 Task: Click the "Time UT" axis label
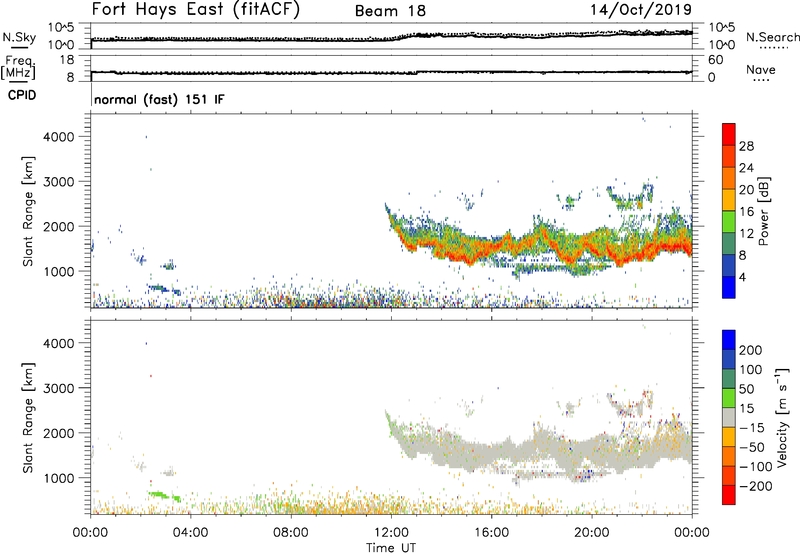[391, 548]
